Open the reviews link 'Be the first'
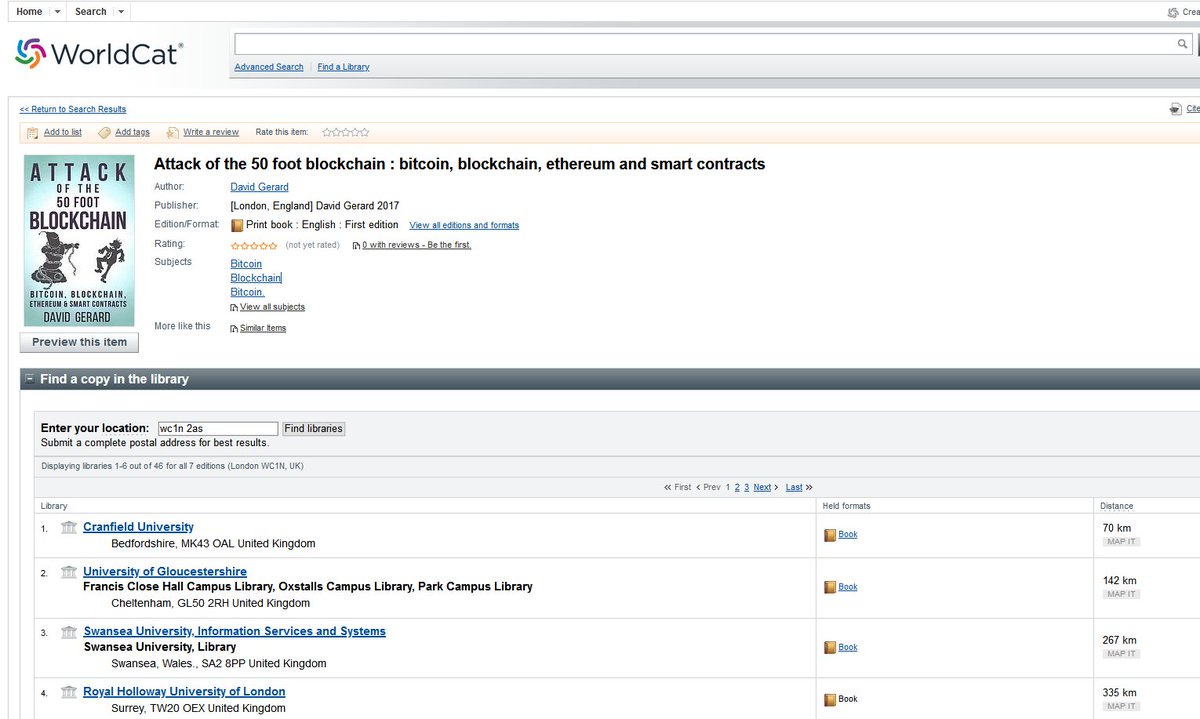This screenshot has width=1200, height=719. [x=417, y=245]
